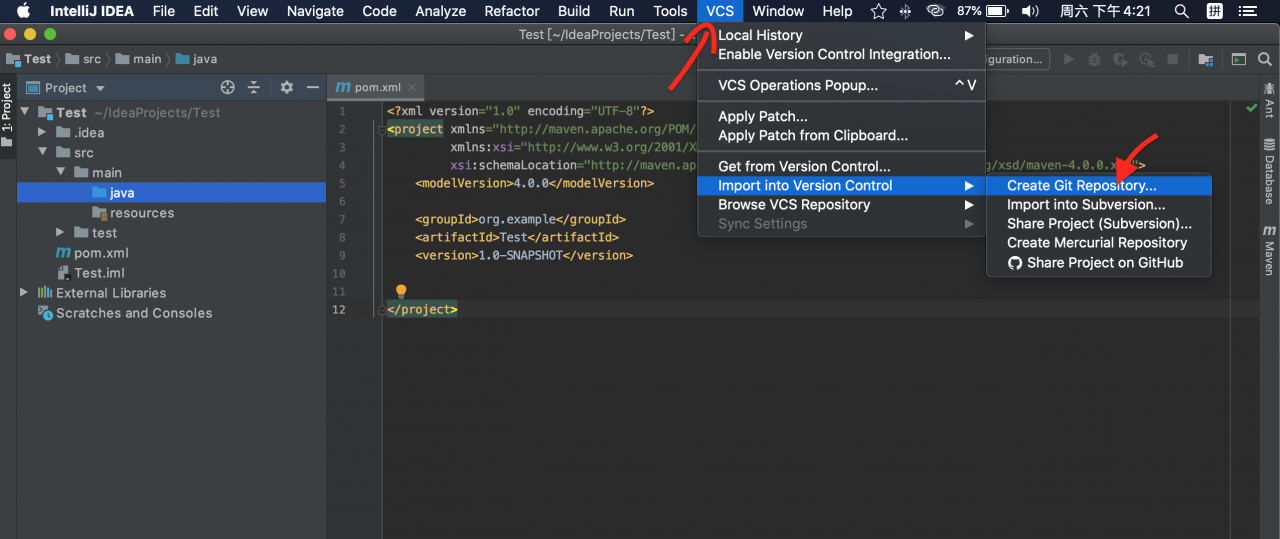Toggle the Ant tool window button
Image resolution: width=1280 pixels, height=539 pixels.
click(1269, 102)
